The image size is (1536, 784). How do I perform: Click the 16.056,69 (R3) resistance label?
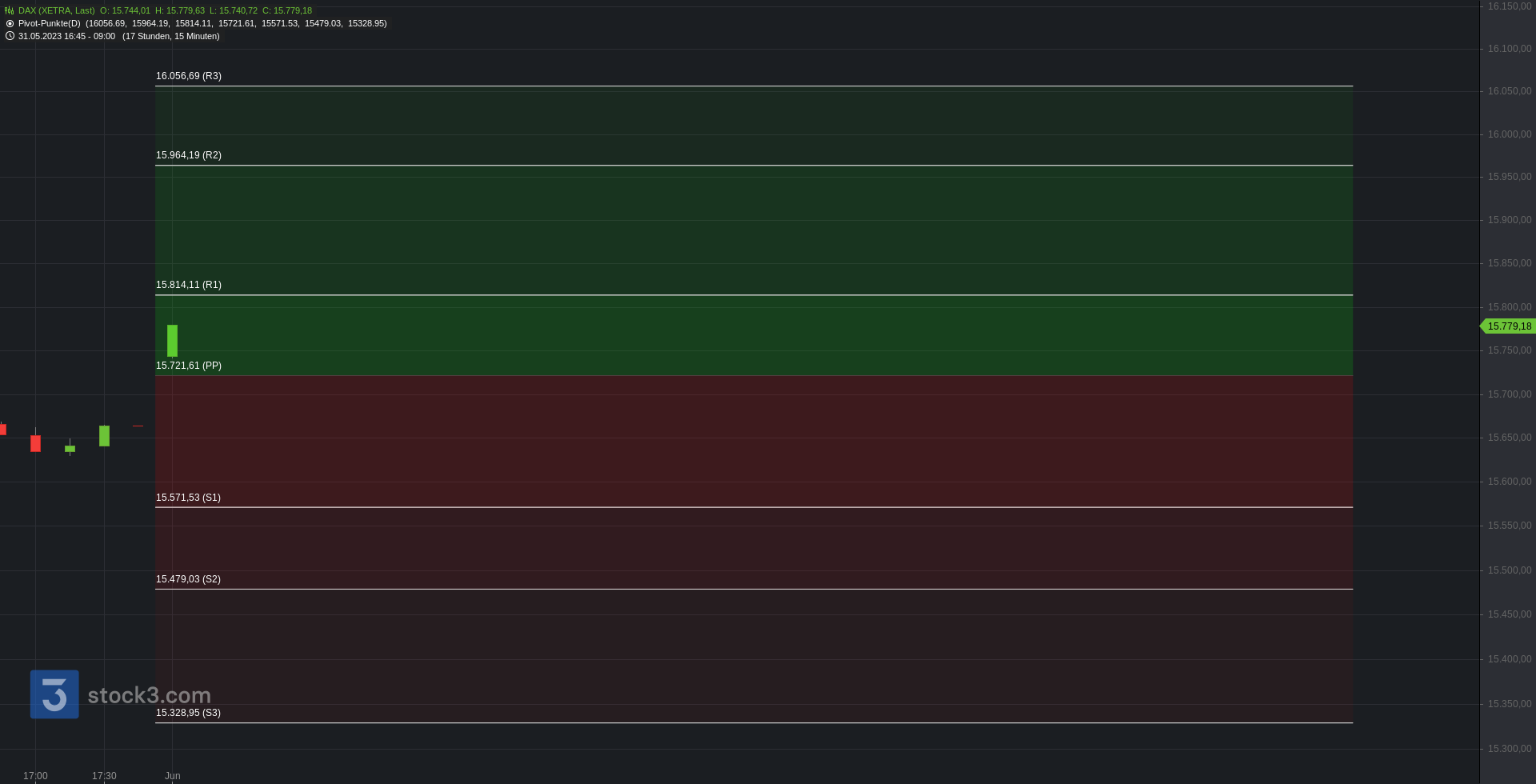point(189,76)
